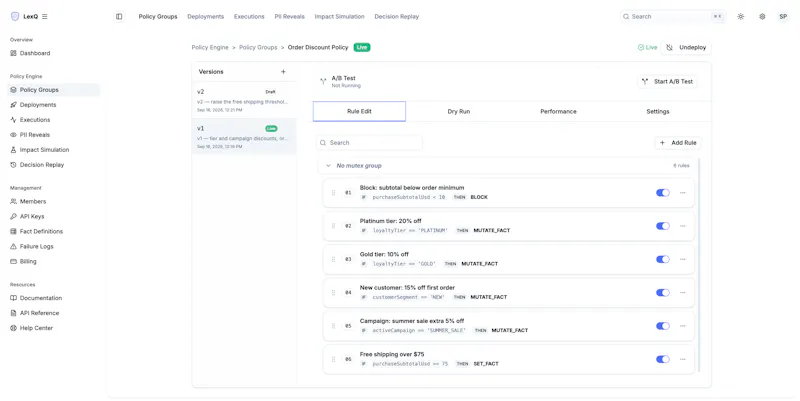Click drag handle of summer sale rule
This screenshot has height=401, width=800.
point(334,326)
